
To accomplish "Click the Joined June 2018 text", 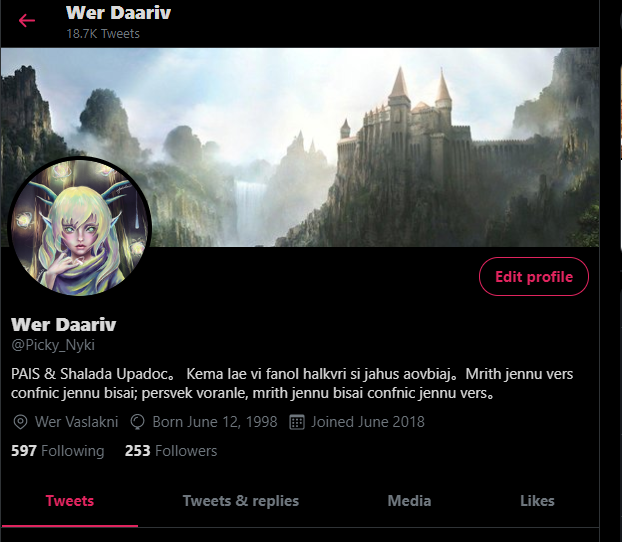I will [x=368, y=422].
